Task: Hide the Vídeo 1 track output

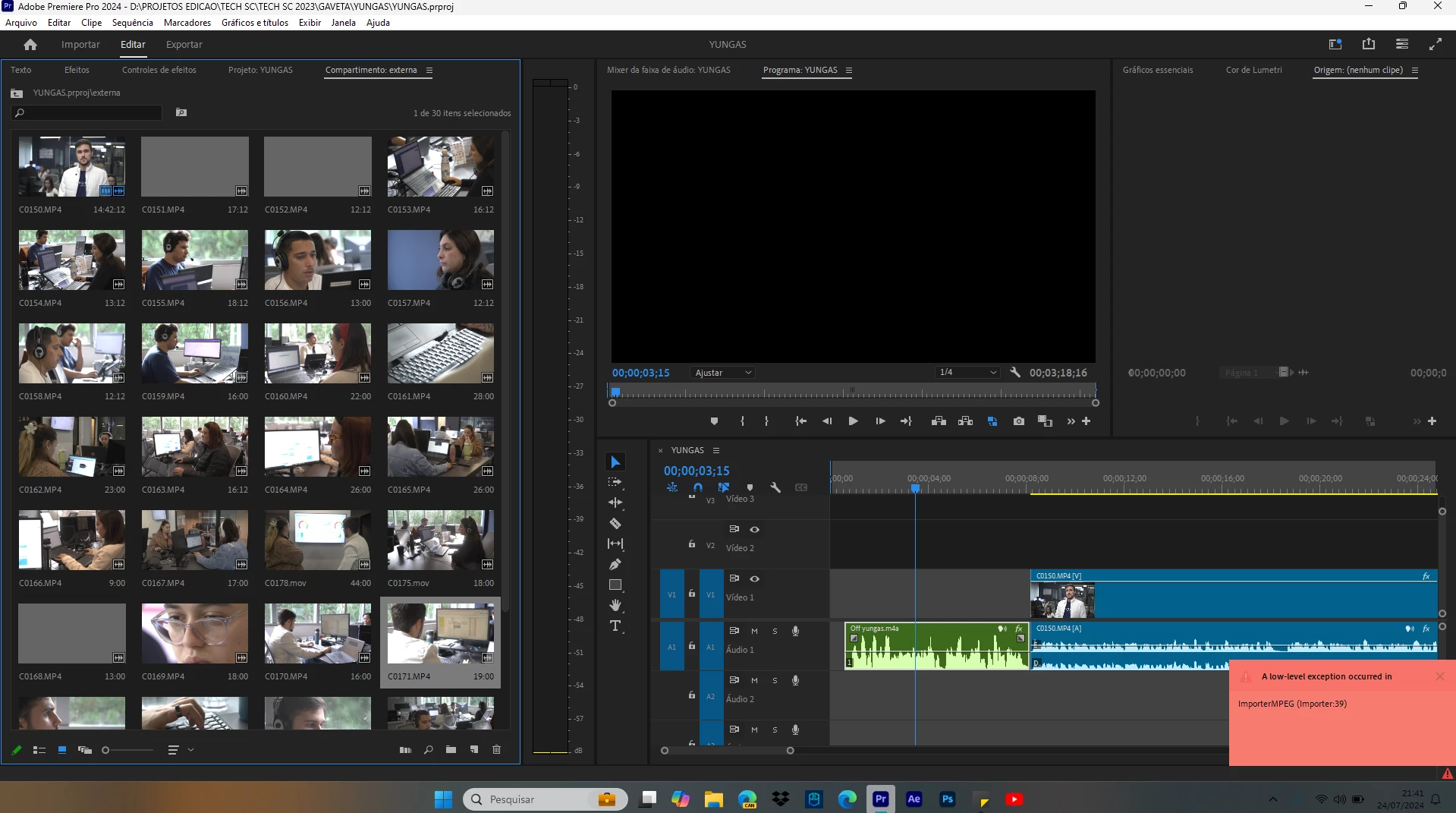Action: (x=755, y=578)
